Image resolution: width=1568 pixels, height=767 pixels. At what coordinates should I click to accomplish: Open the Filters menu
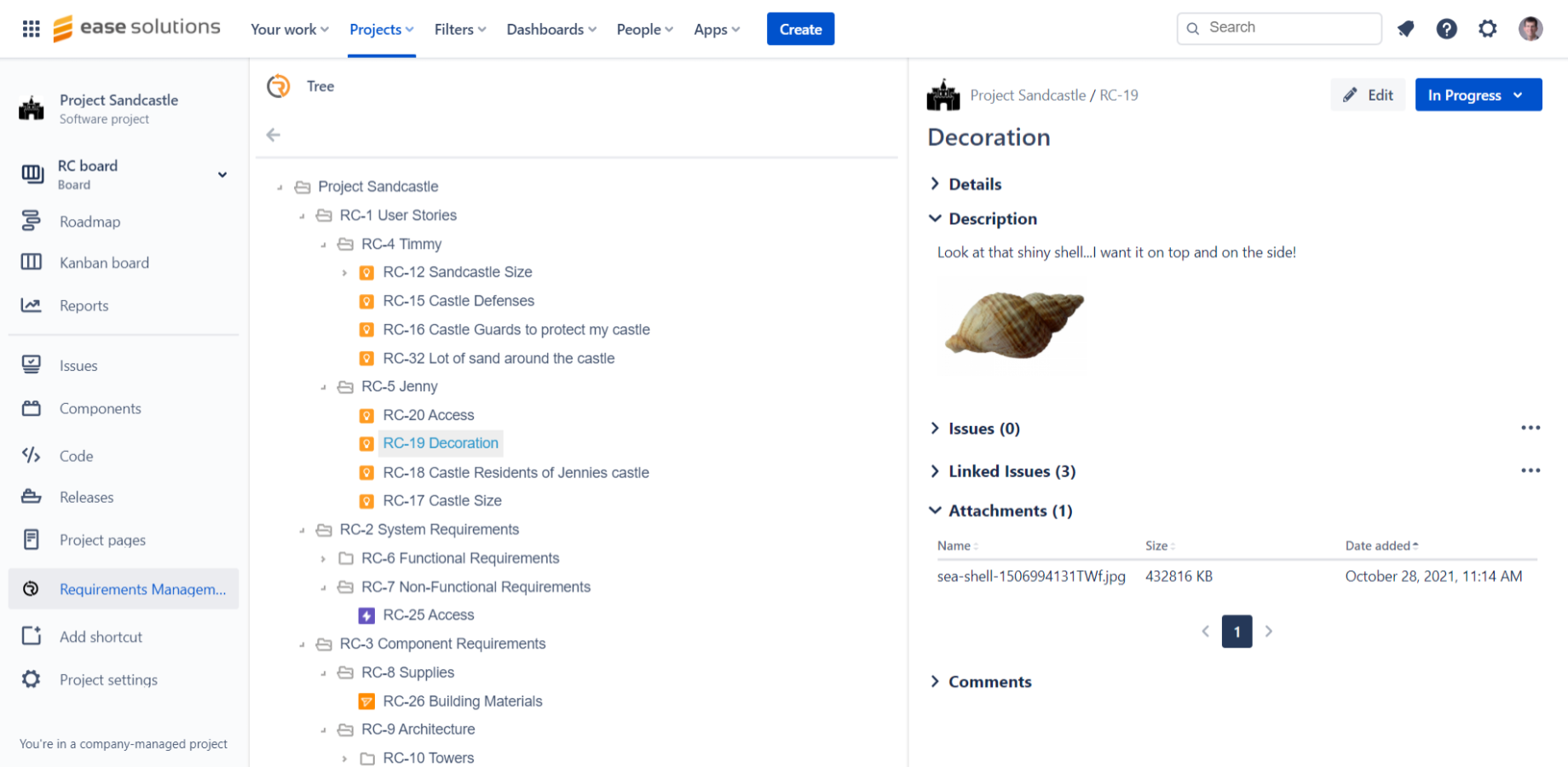(x=460, y=29)
